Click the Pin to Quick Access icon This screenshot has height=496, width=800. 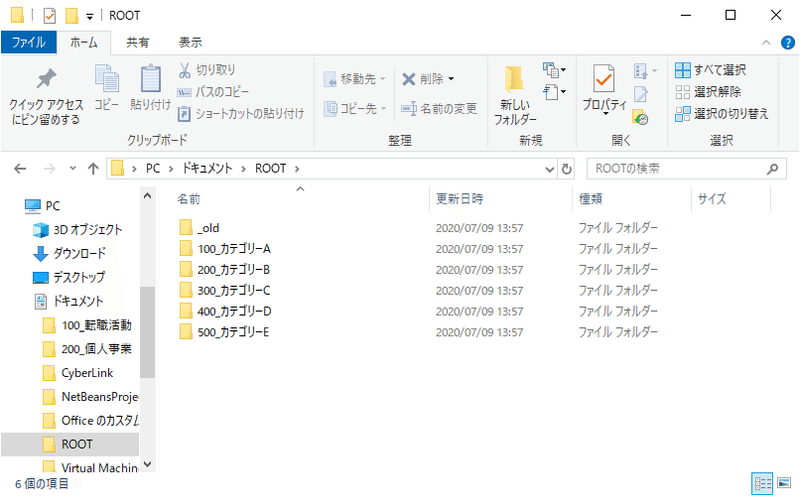(46, 79)
